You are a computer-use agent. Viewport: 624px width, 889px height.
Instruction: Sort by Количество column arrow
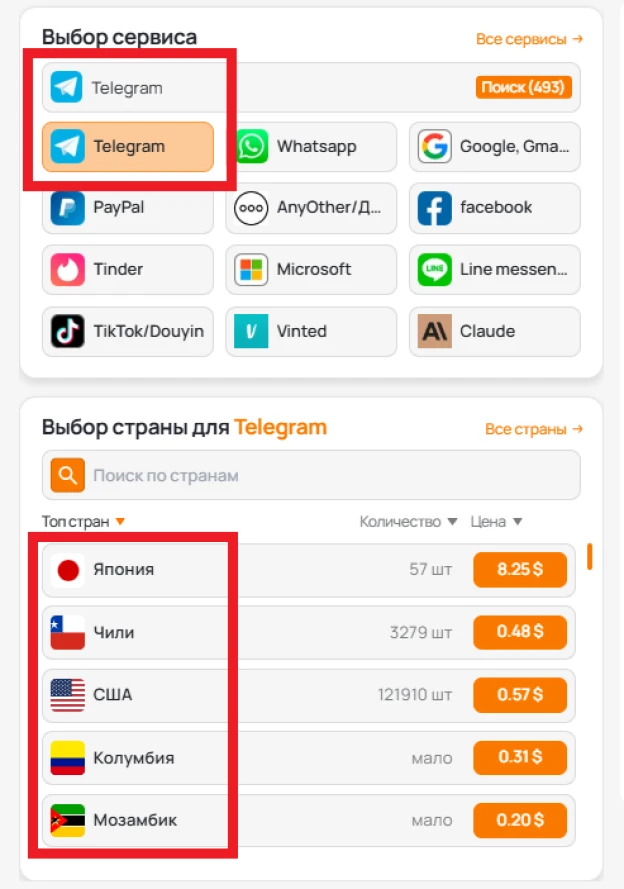pos(452,522)
